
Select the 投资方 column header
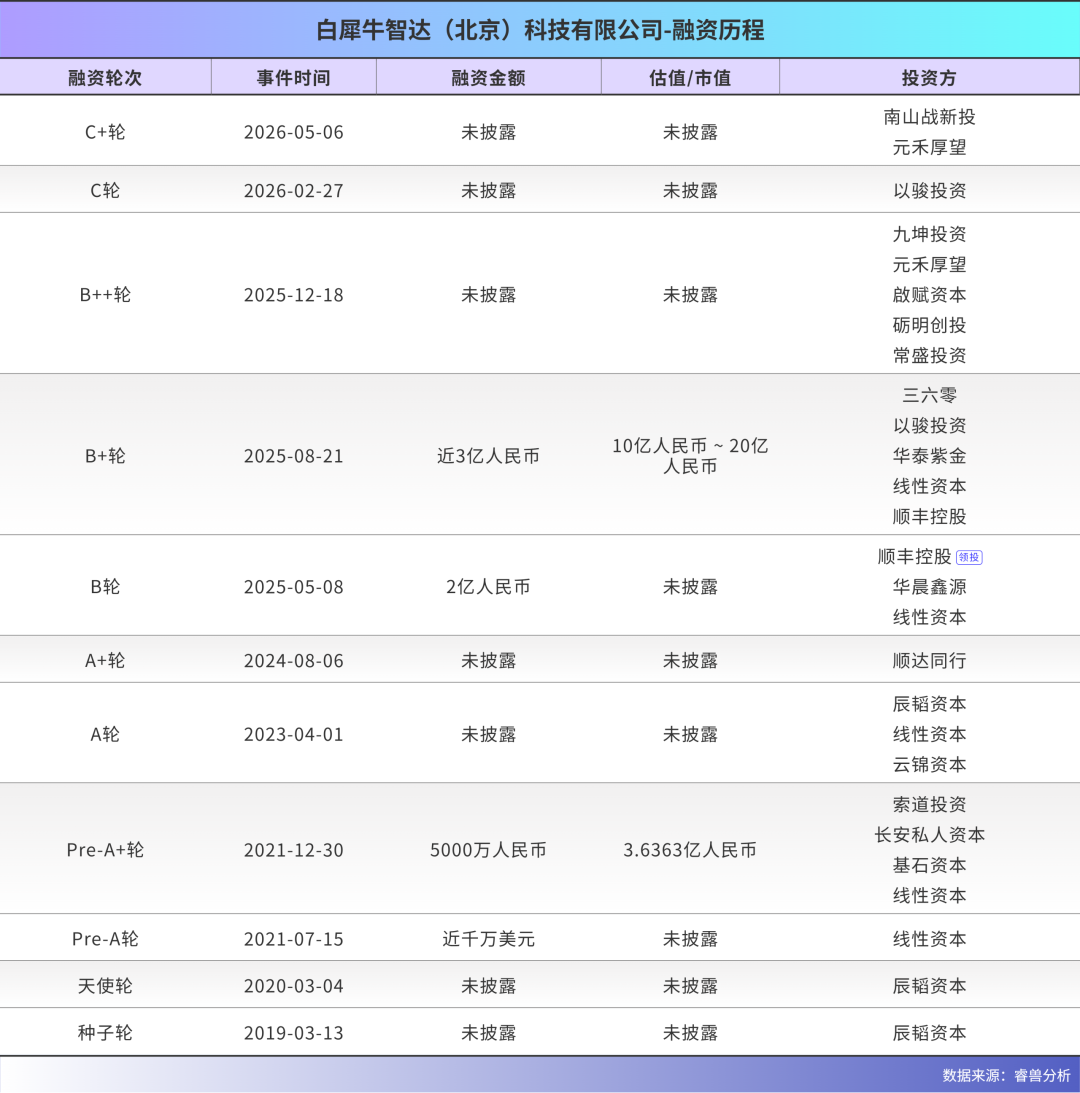[929, 77]
